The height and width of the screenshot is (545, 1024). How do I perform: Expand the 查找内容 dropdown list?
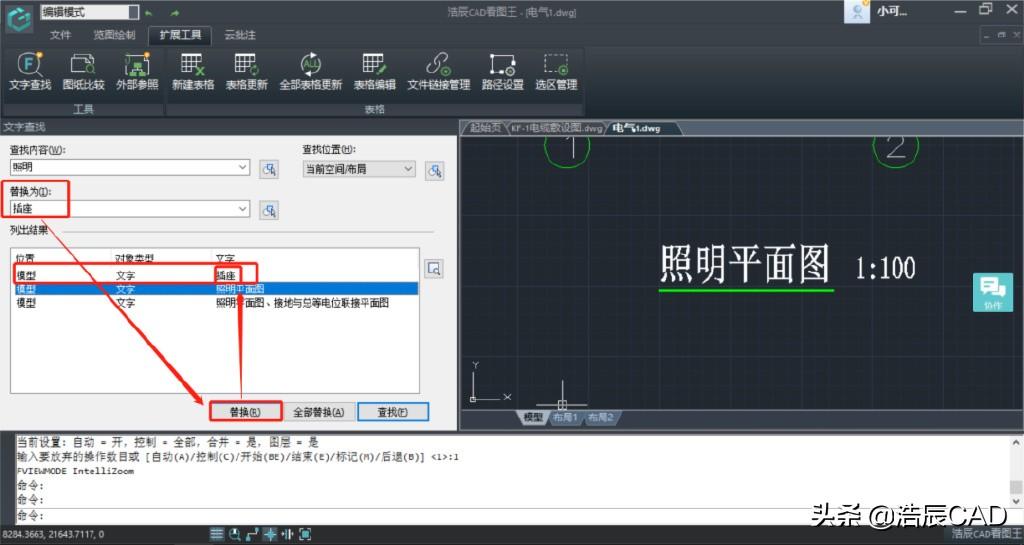click(x=242, y=168)
